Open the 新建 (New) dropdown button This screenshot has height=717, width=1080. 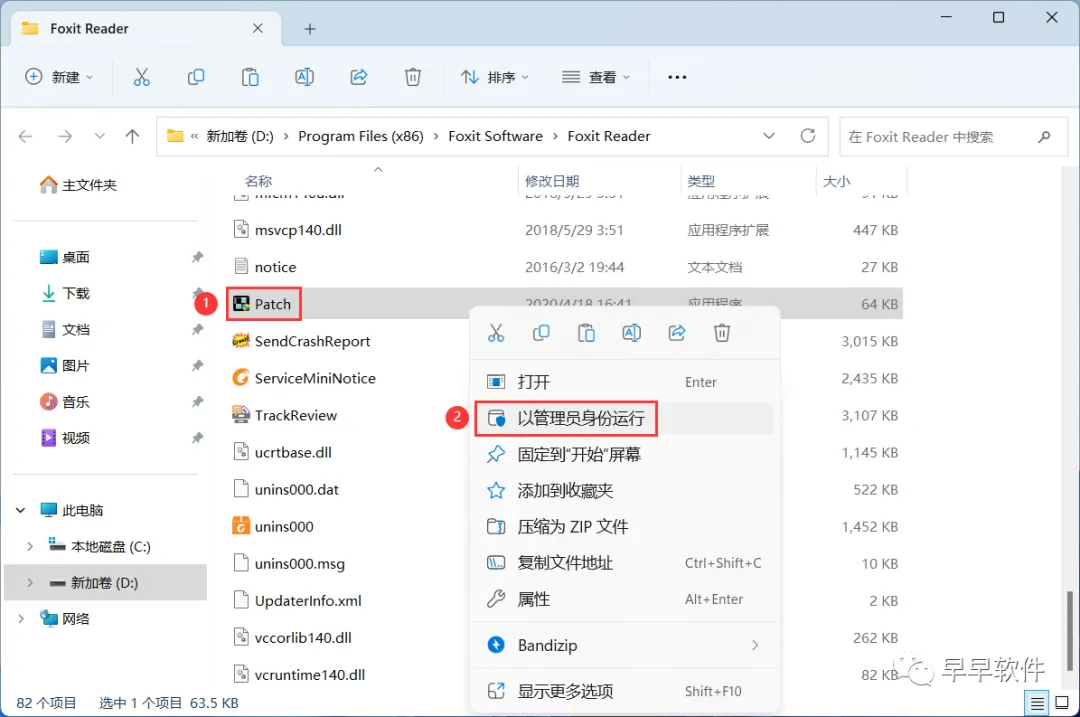(59, 77)
